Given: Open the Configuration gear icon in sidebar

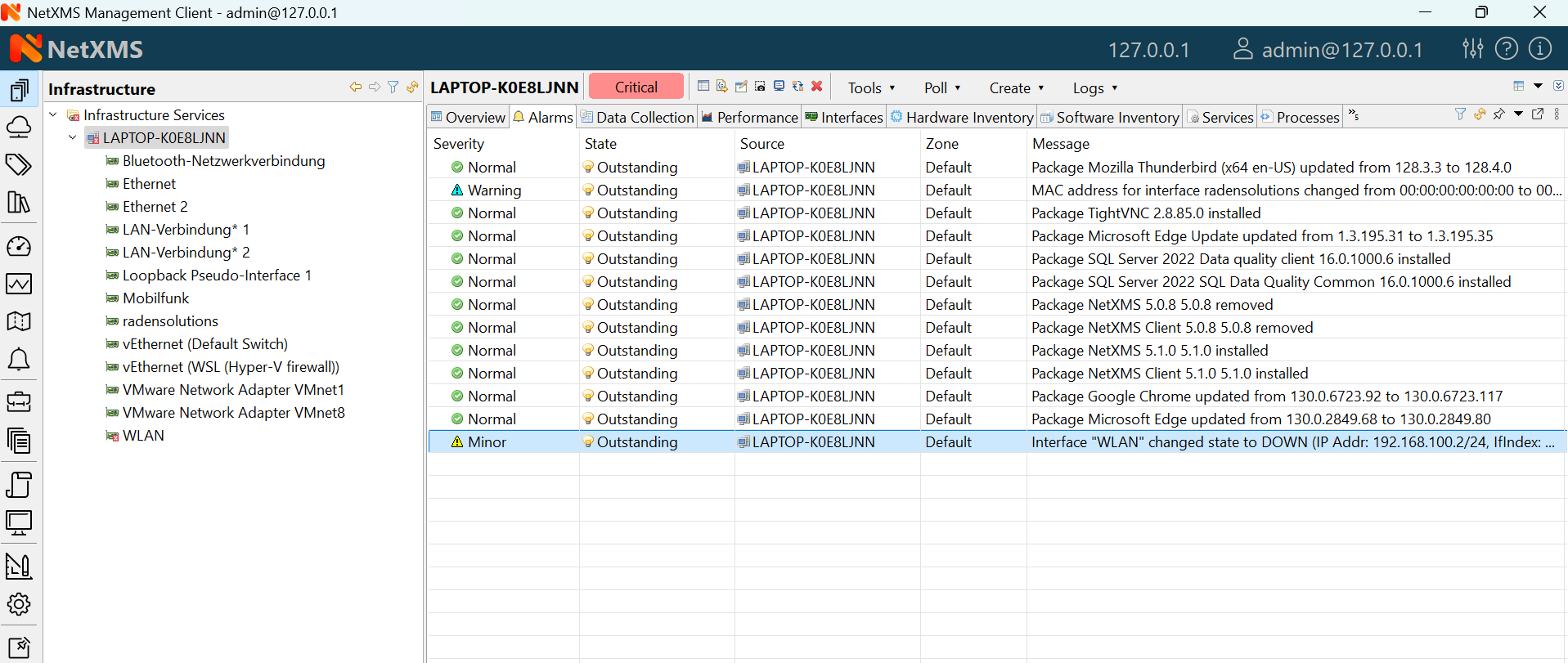Looking at the screenshot, I should pos(19,604).
